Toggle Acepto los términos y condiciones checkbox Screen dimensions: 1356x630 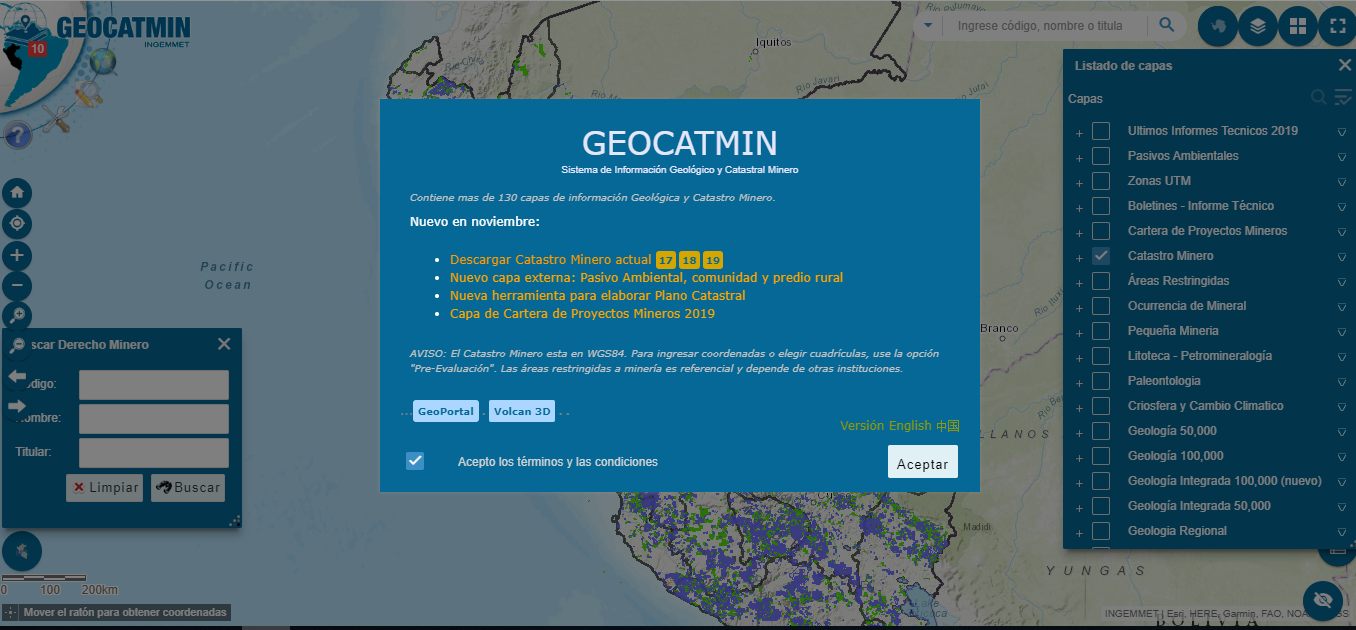(415, 461)
